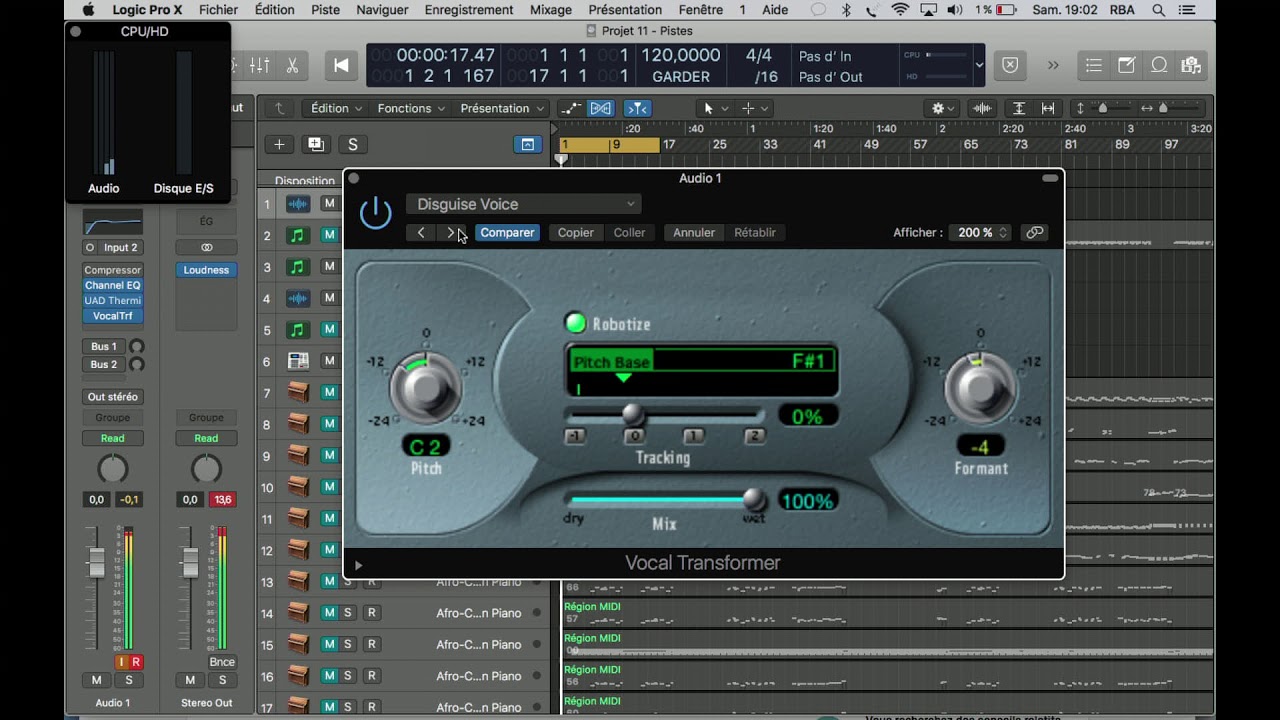The height and width of the screenshot is (720, 1280).
Task: Toggle the plugin link icon
Action: click(x=1035, y=233)
